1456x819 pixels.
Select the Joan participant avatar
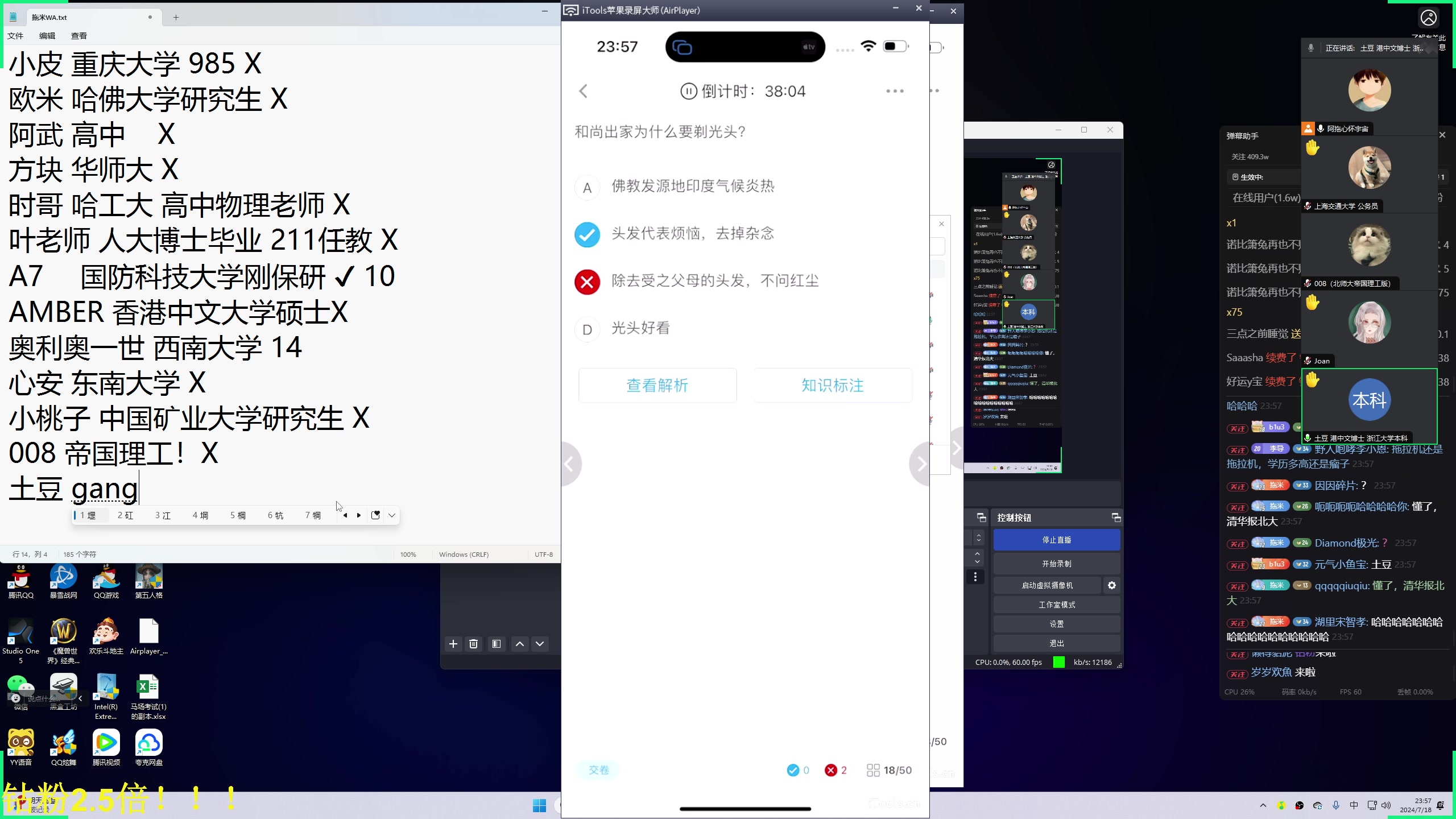tap(1370, 323)
